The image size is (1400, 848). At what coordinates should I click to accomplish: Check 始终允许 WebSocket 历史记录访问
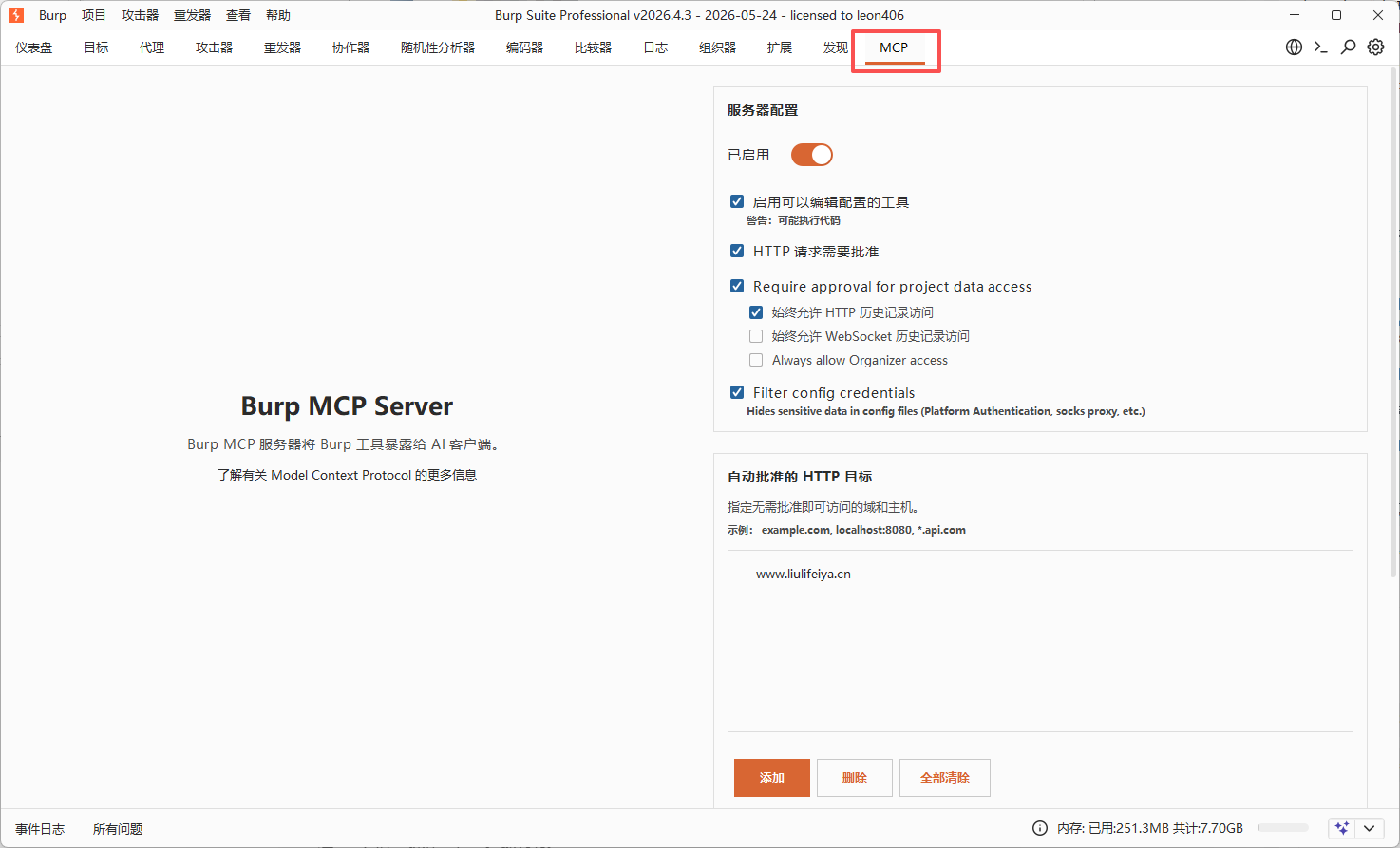pos(756,336)
